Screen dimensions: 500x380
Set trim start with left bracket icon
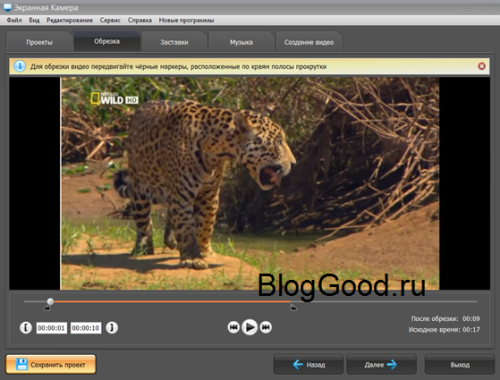point(26,328)
